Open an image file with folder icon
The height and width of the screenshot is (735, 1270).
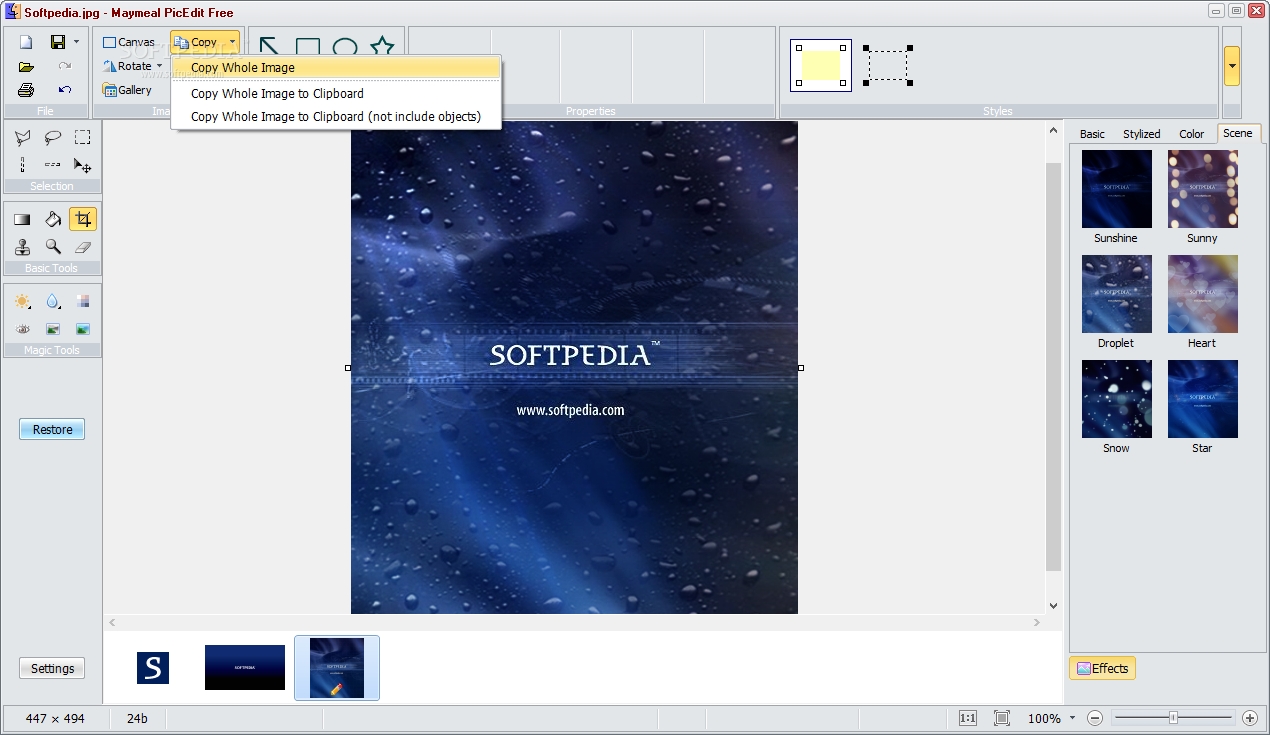(26, 66)
